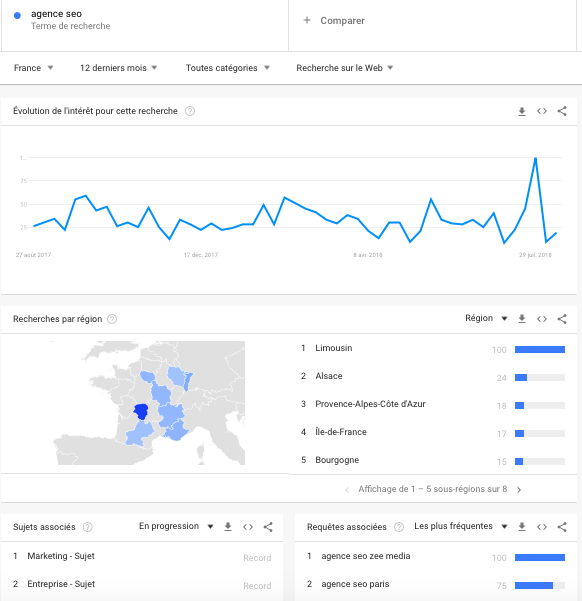
Task: Share the interest evolution chart
Action: click(x=562, y=111)
